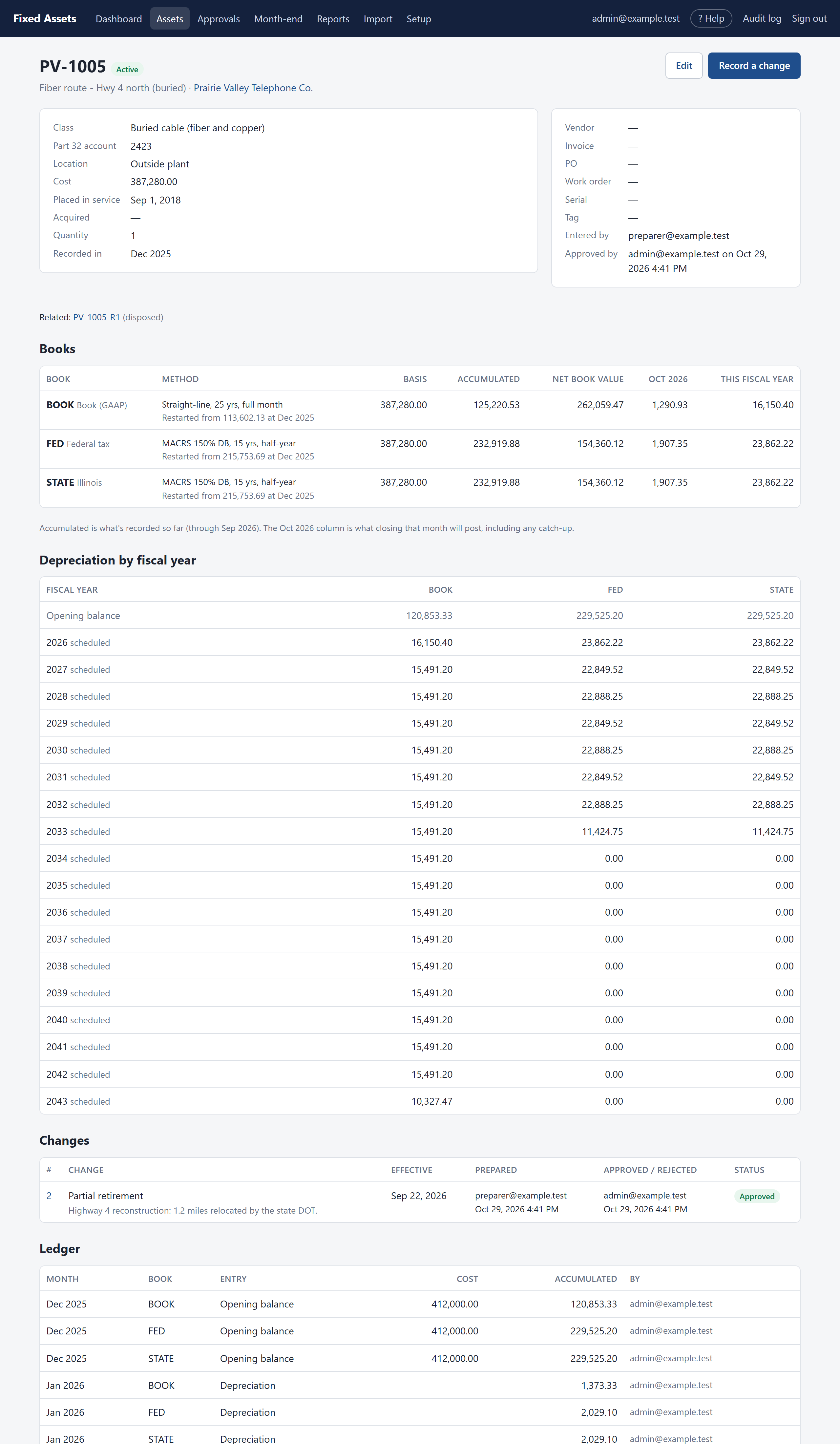Select the 2040 scheduled row label

78,1020
